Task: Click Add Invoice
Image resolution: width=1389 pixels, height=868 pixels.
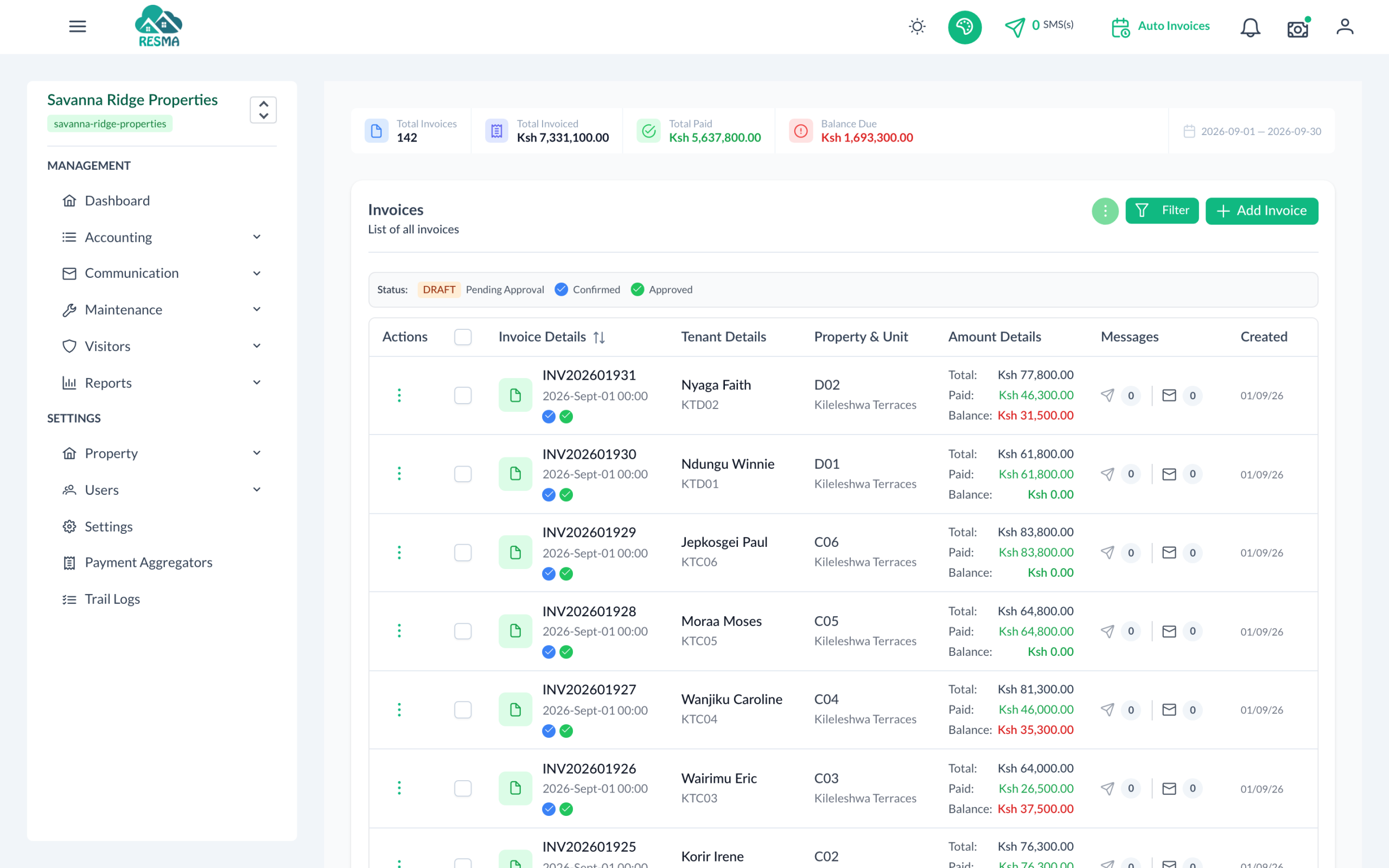Action: 1261,210
